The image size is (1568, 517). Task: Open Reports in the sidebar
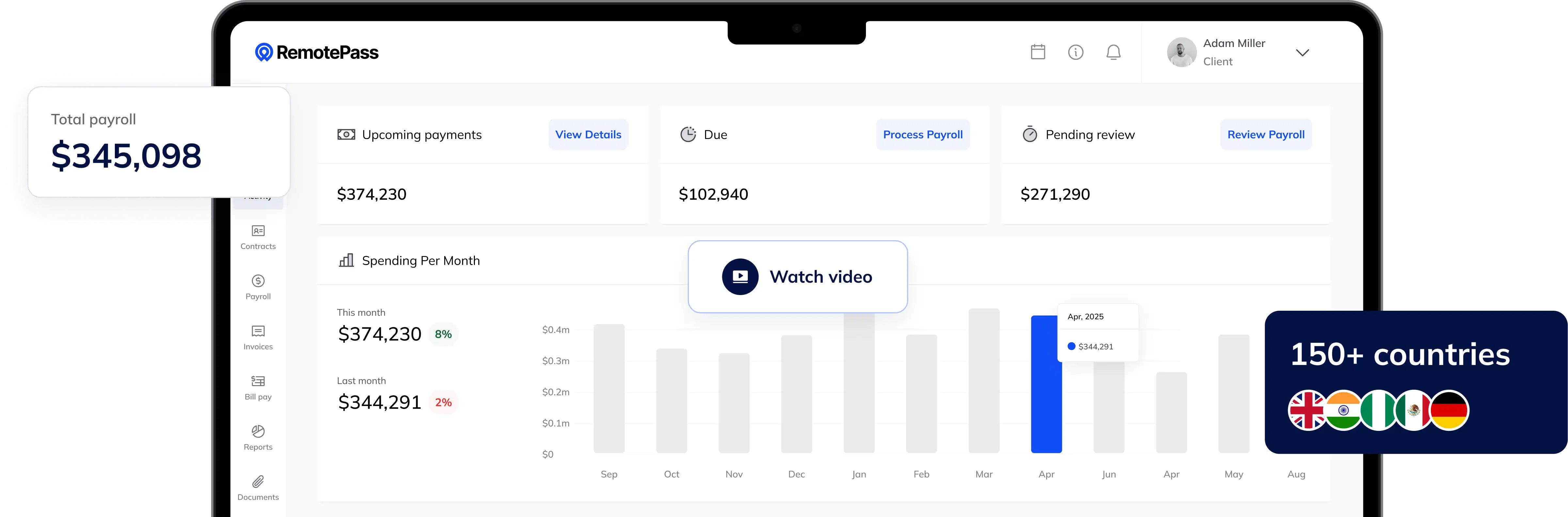(x=258, y=438)
